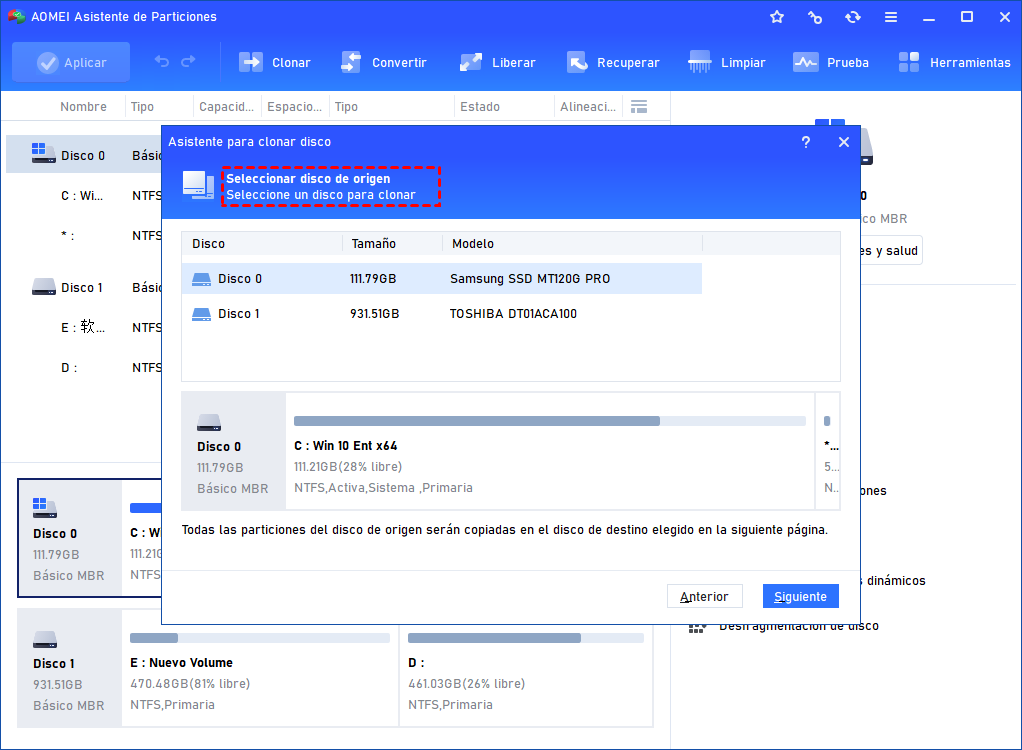Click the Capacid... column header
Image resolution: width=1022 pixels, height=750 pixels.
[227, 106]
